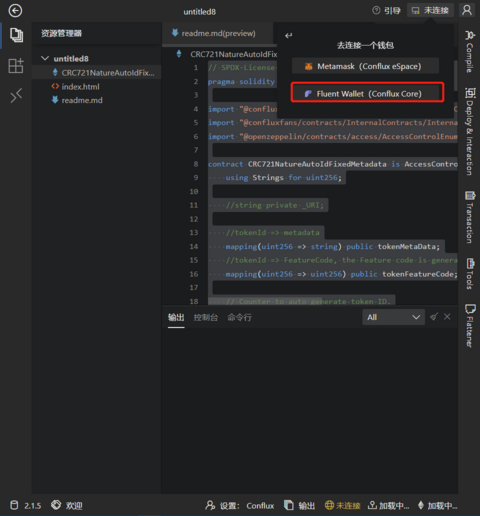Collapse the untitled8 folder
This screenshot has width=480, height=516.
click(45, 58)
